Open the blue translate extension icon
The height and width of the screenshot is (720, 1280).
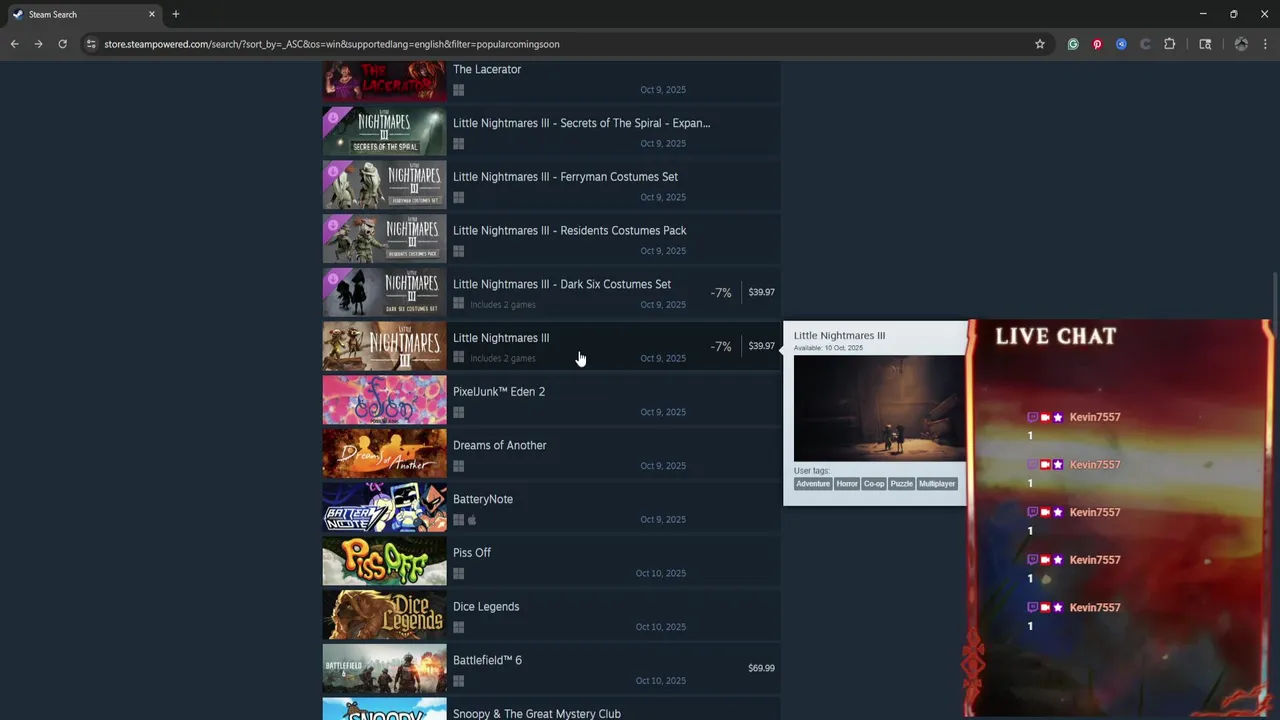click(1121, 44)
